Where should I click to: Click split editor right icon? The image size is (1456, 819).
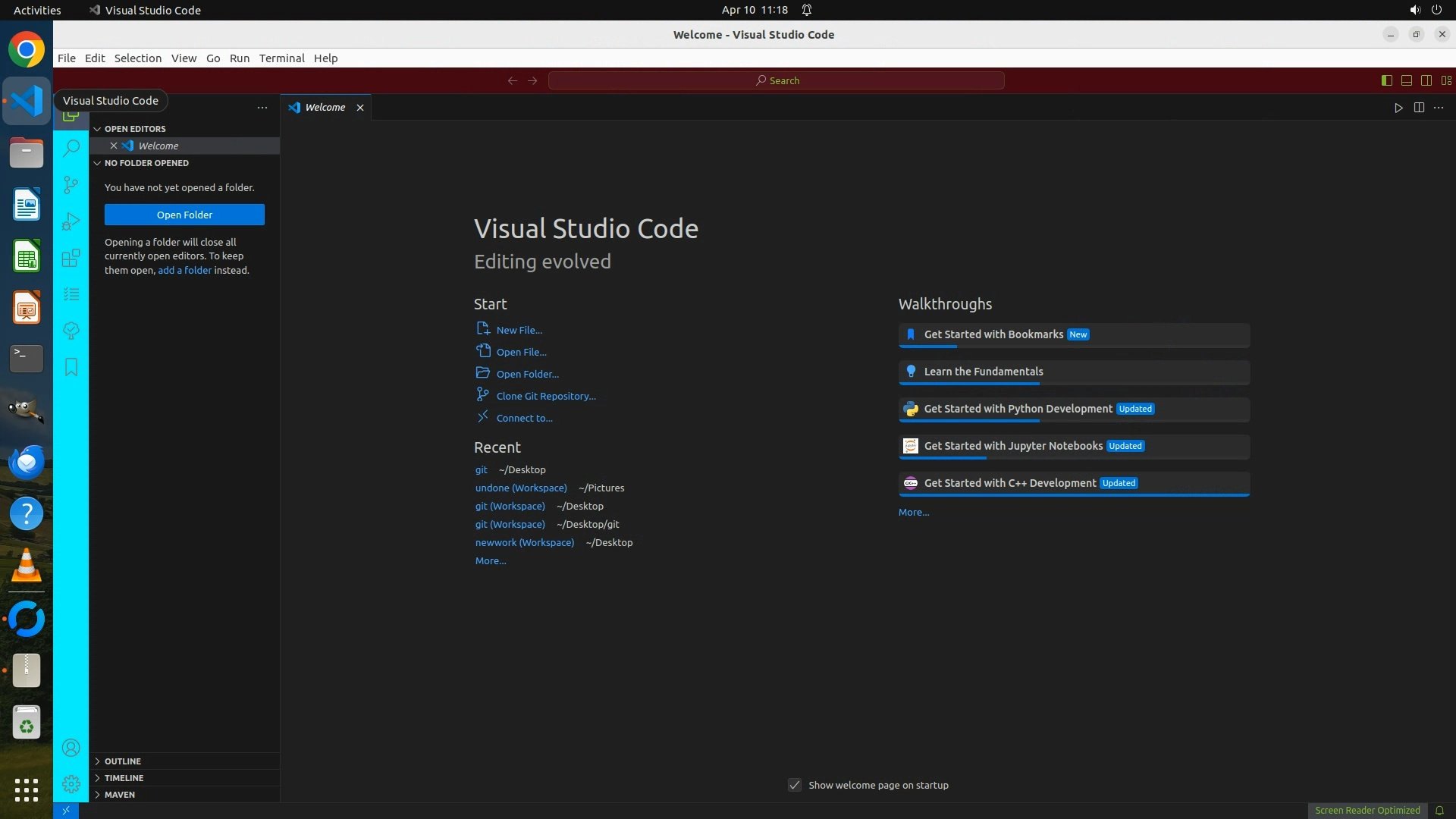point(1419,108)
